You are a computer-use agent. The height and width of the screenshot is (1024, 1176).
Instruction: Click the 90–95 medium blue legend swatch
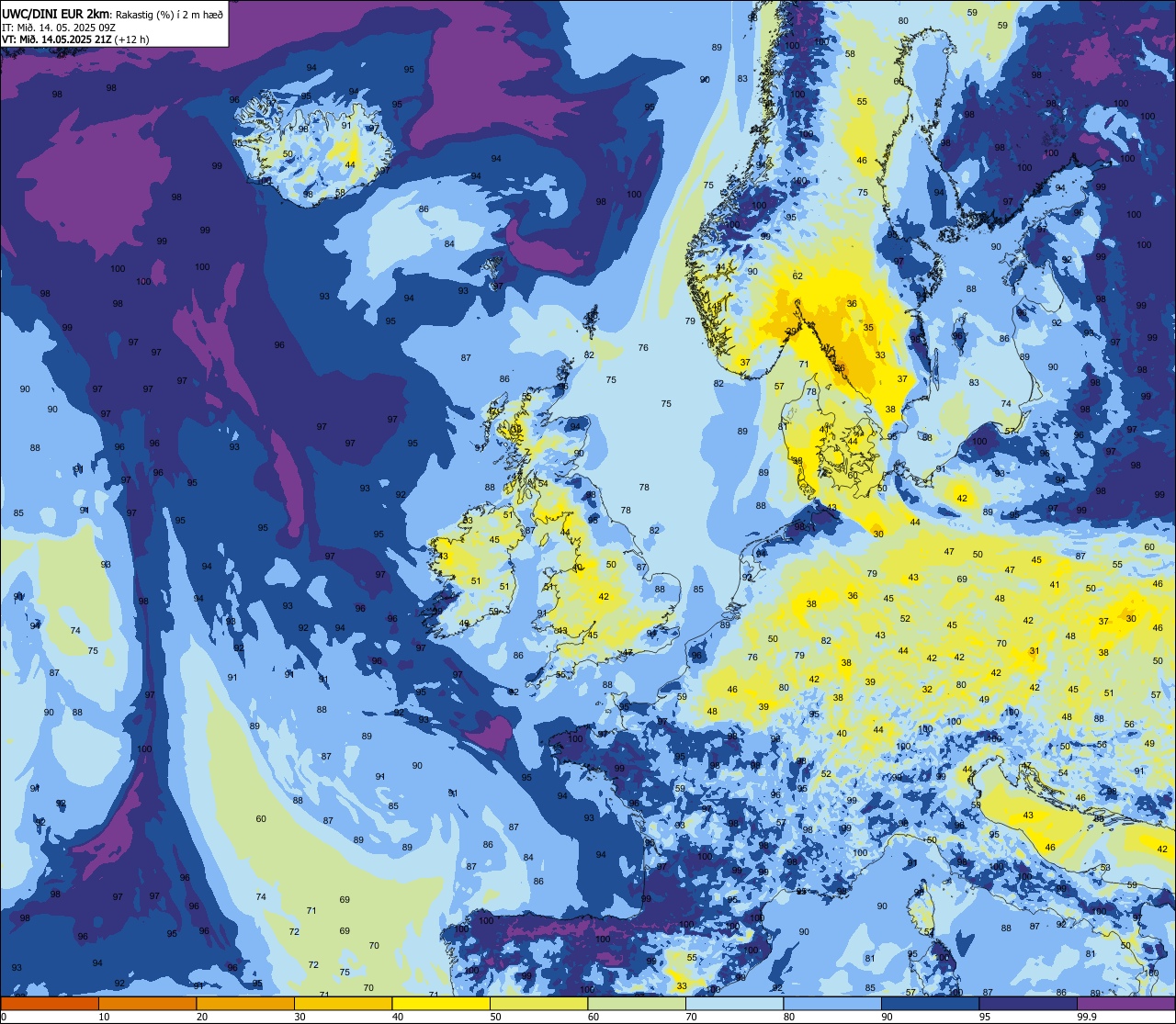tap(930, 1003)
